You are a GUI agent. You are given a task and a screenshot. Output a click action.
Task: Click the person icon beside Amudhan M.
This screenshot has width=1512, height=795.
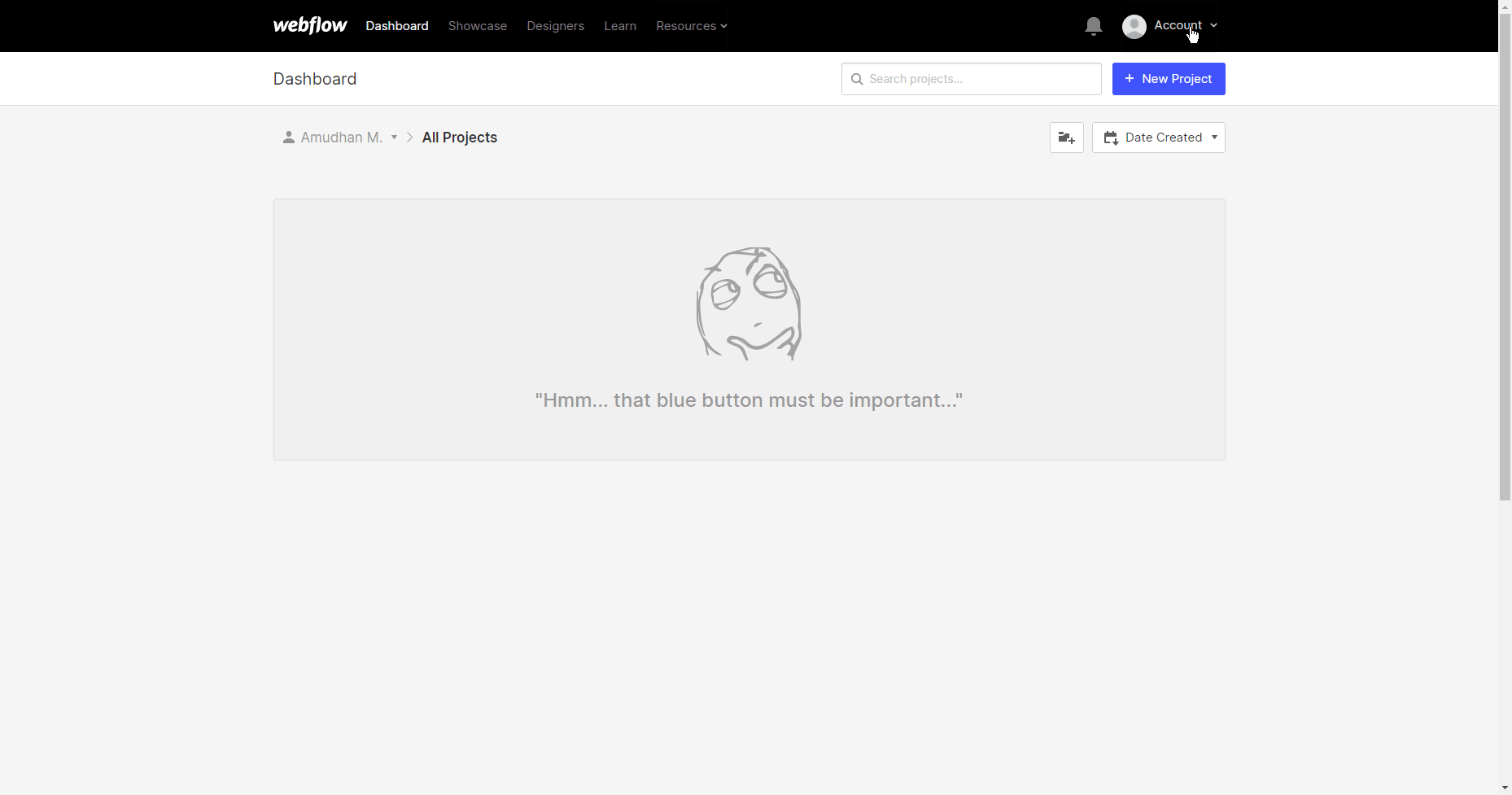(x=288, y=137)
